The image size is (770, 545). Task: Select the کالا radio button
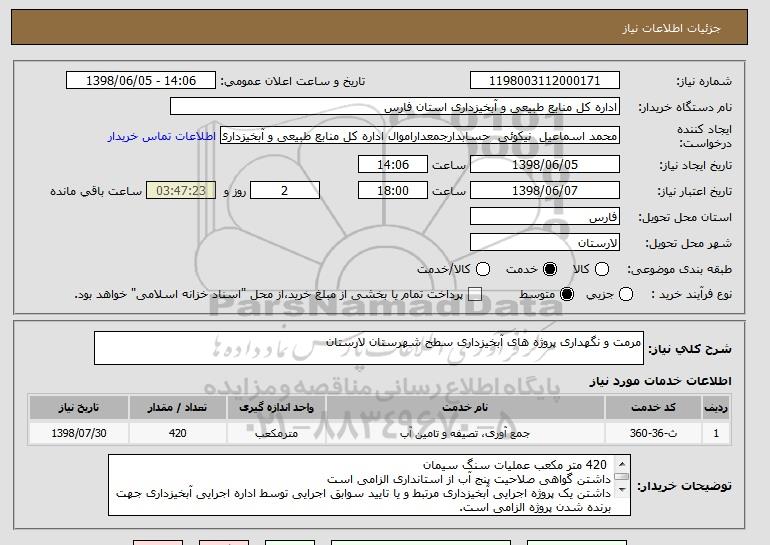point(602,269)
